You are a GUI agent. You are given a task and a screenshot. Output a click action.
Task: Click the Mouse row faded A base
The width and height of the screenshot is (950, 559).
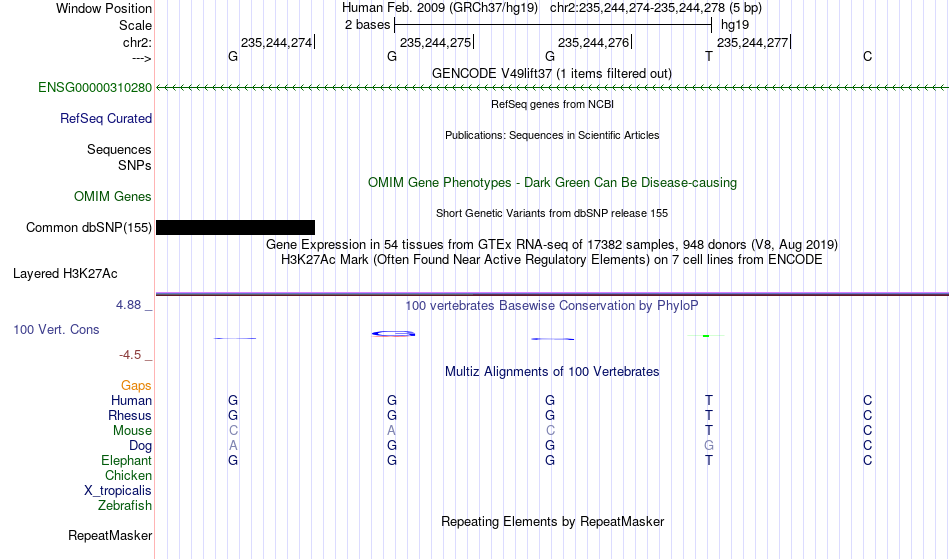click(391, 431)
